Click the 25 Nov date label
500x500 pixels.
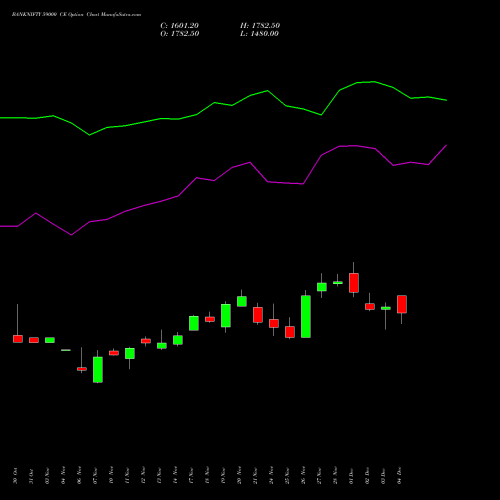coord(287,476)
